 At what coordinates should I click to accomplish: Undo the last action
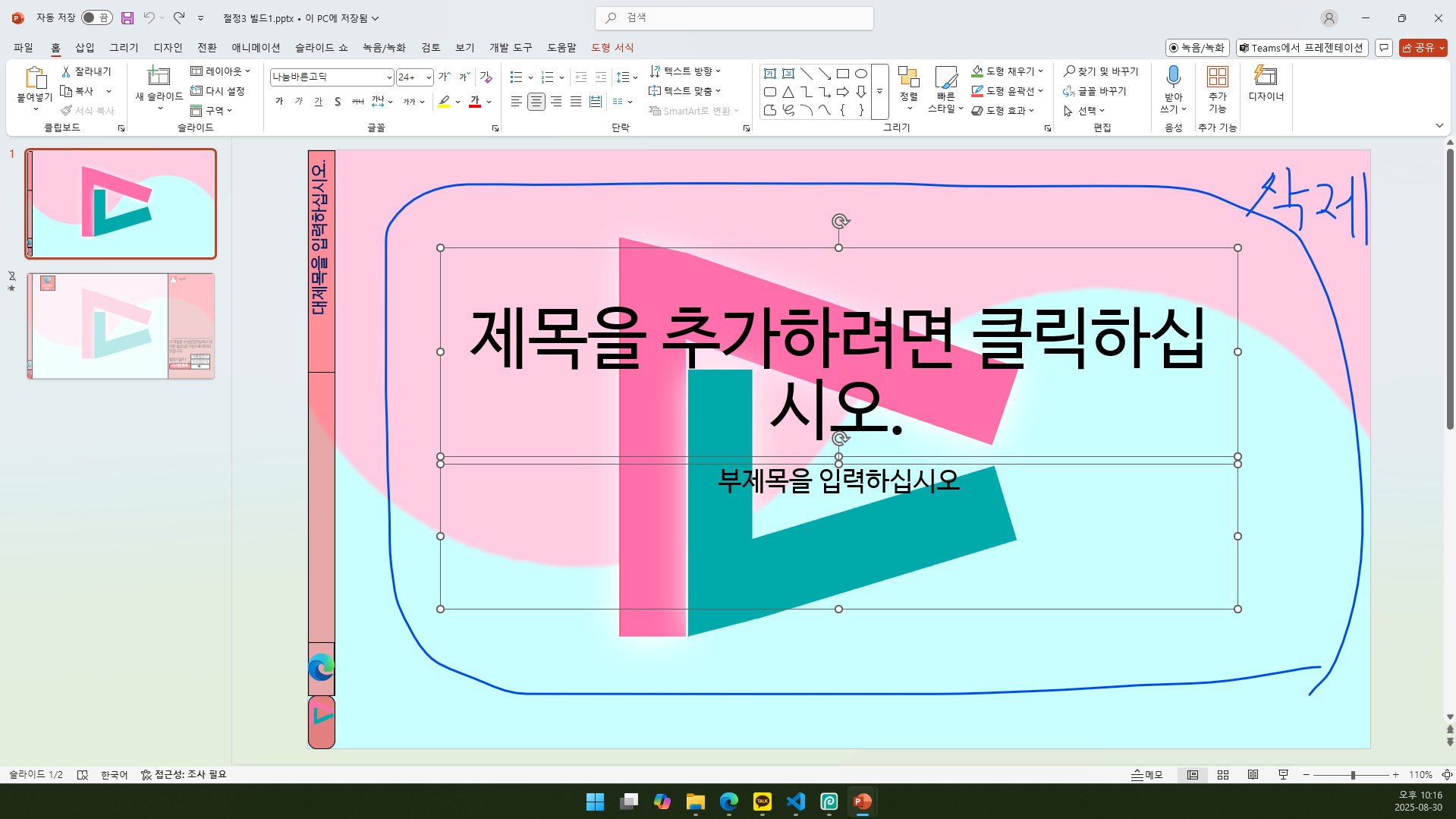[x=149, y=17]
